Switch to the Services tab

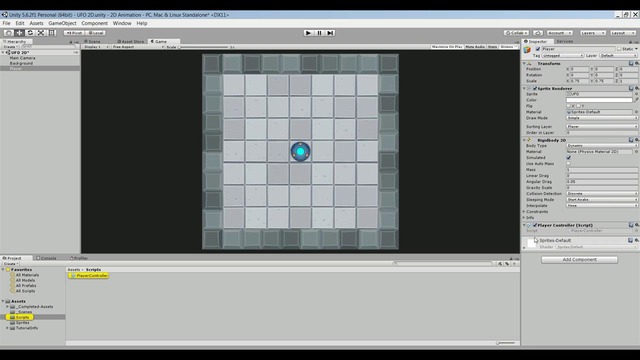(x=564, y=41)
